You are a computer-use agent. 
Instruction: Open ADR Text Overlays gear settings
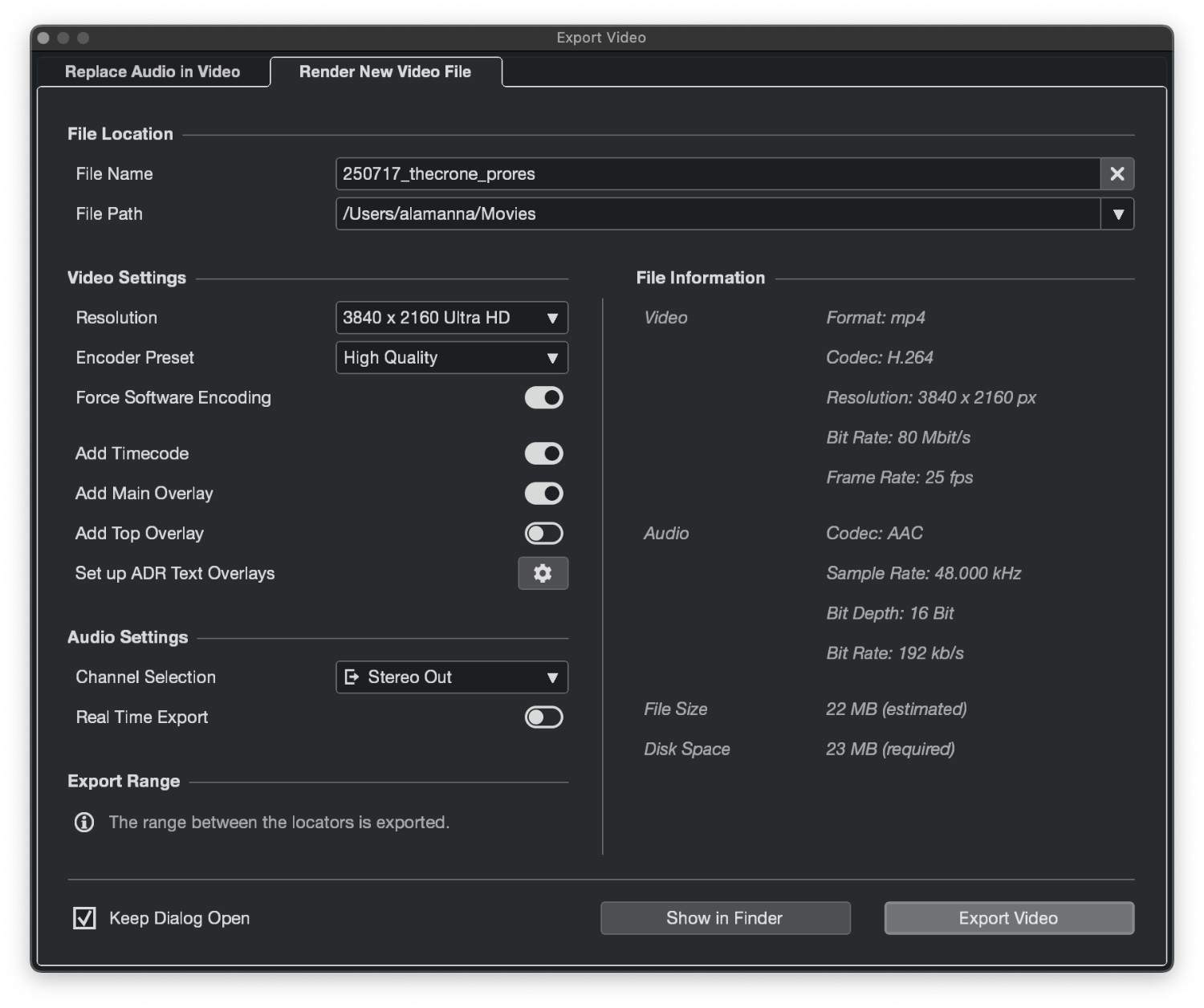click(543, 573)
